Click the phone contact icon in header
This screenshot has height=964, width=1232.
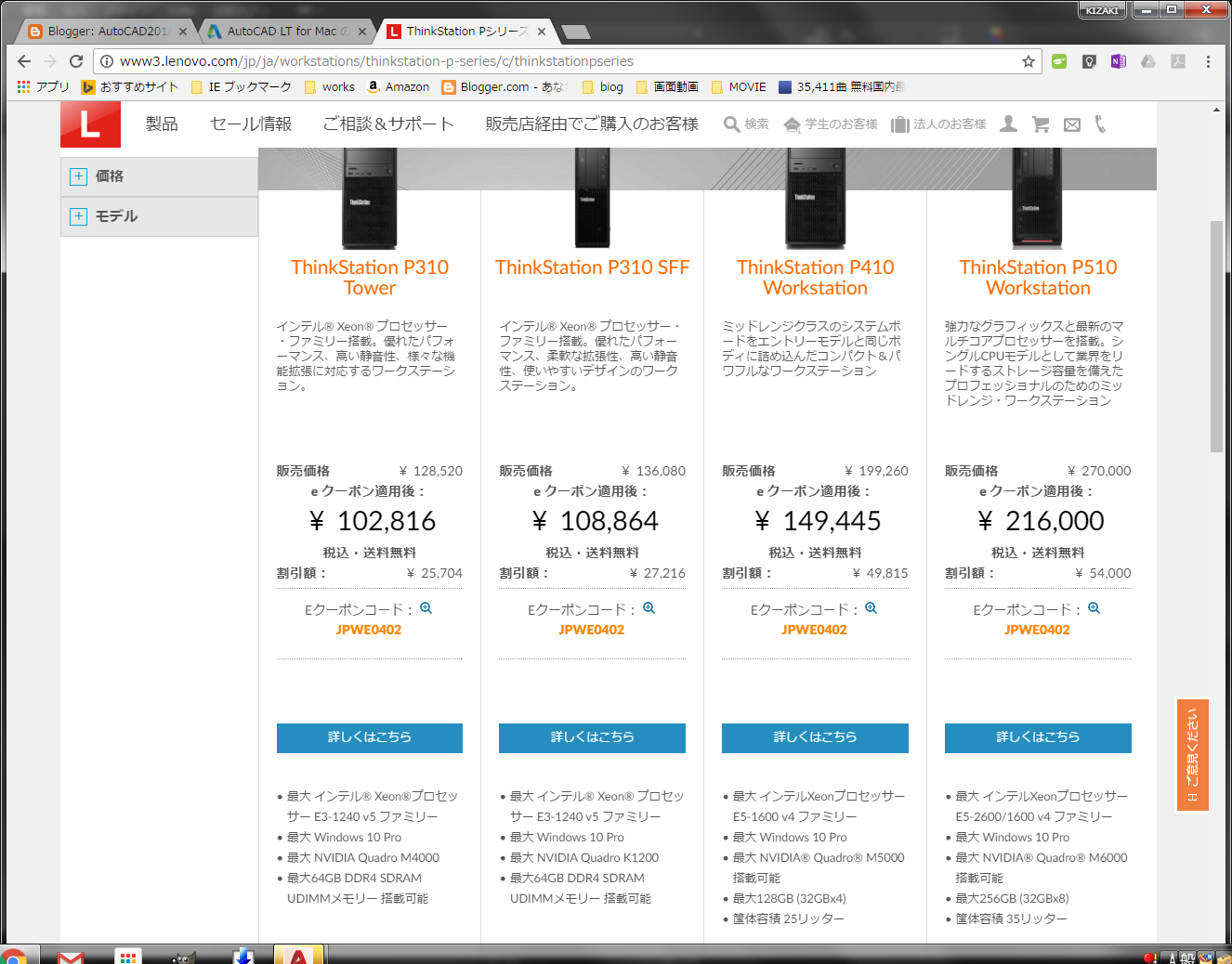click(x=1100, y=124)
